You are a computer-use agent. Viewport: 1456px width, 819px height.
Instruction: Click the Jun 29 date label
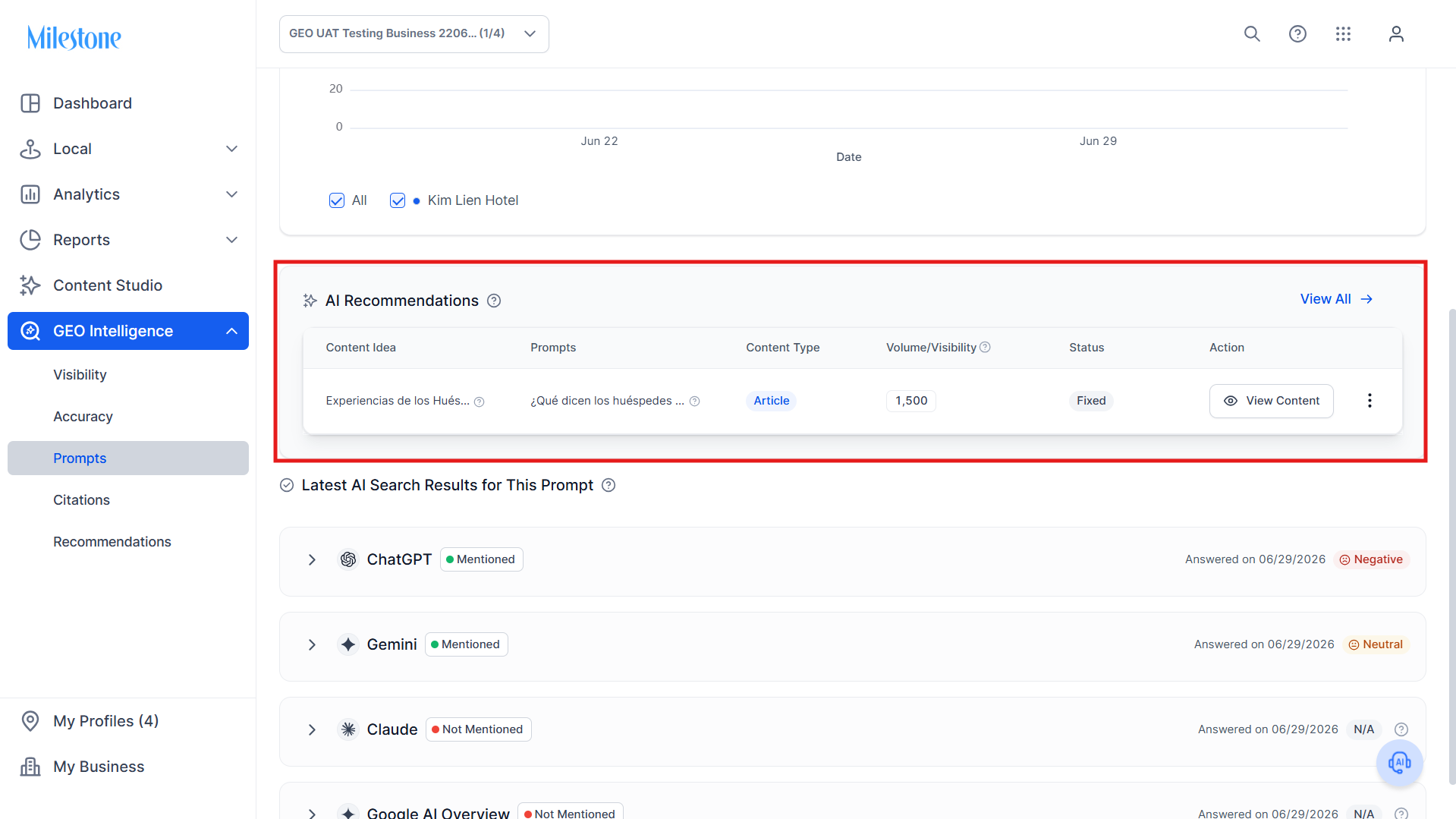pyautogui.click(x=1098, y=141)
